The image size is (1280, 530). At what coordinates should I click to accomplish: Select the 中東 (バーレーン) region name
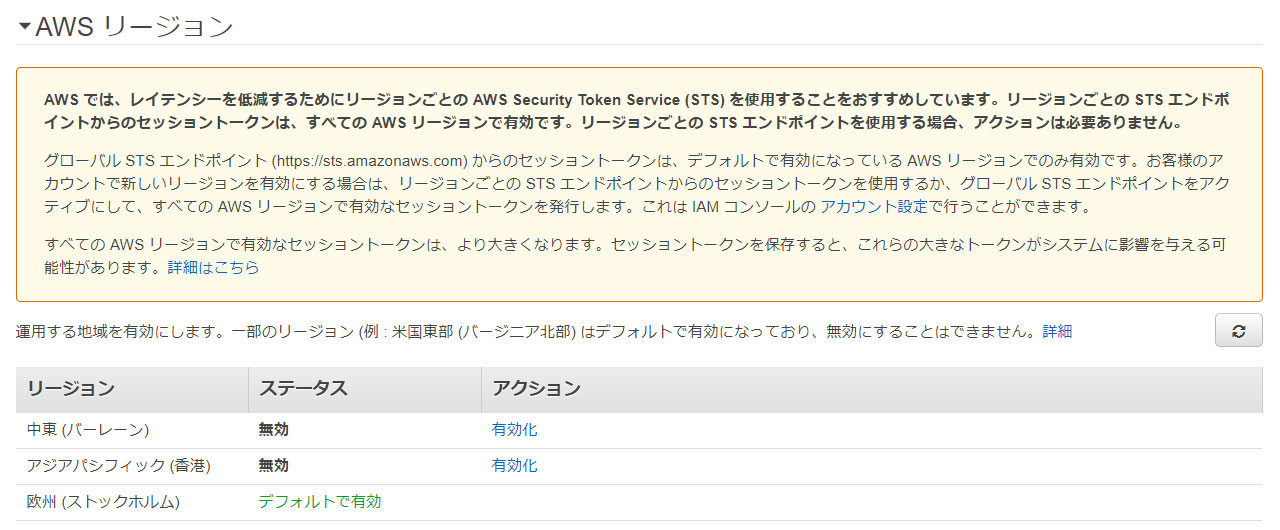[88, 430]
